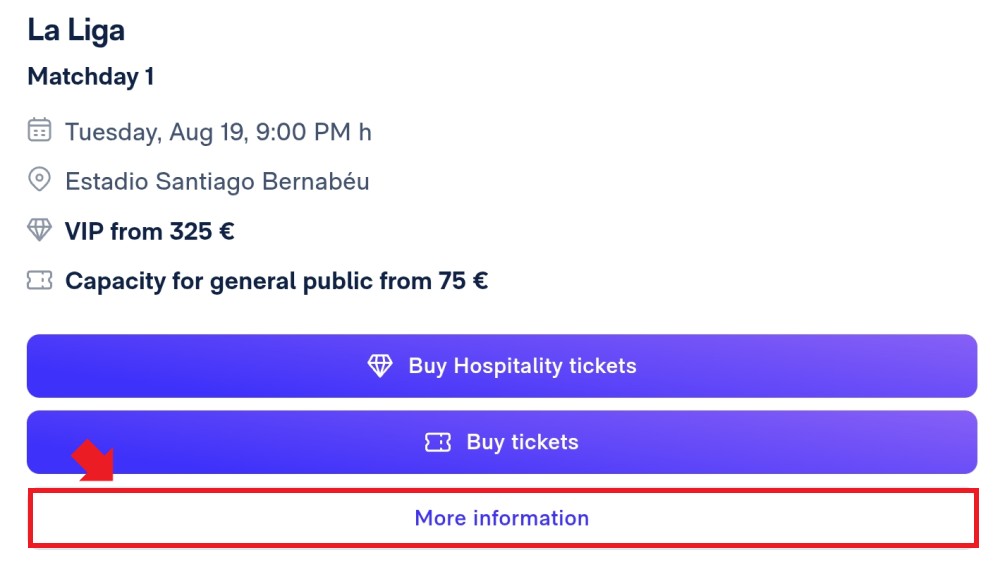Click the diamond icon inside Buy Hospitality button
The height and width of the screenshot is (579, 1000).
380,365
